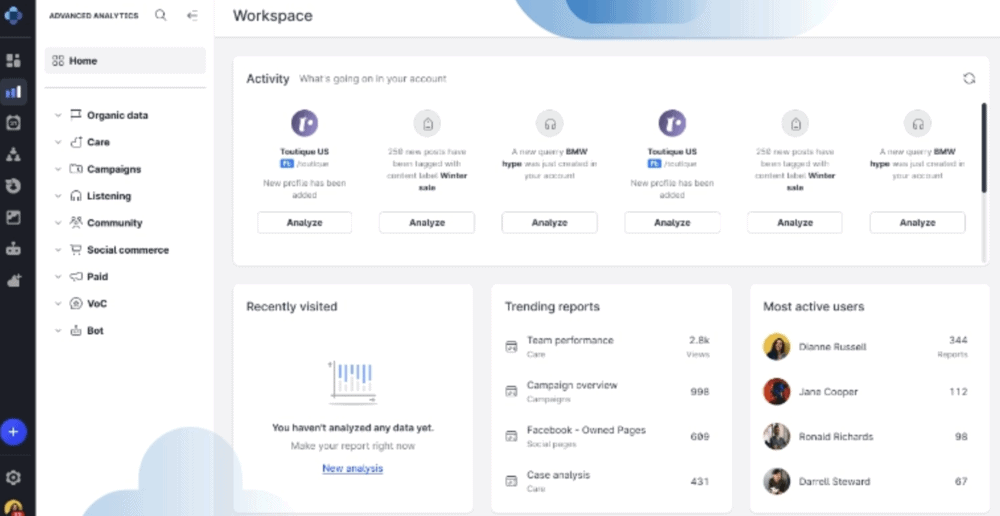The height and width of the screenshot is (516, 1000).
Task: Click the Care item flag icon
Action: coord(76,142)
